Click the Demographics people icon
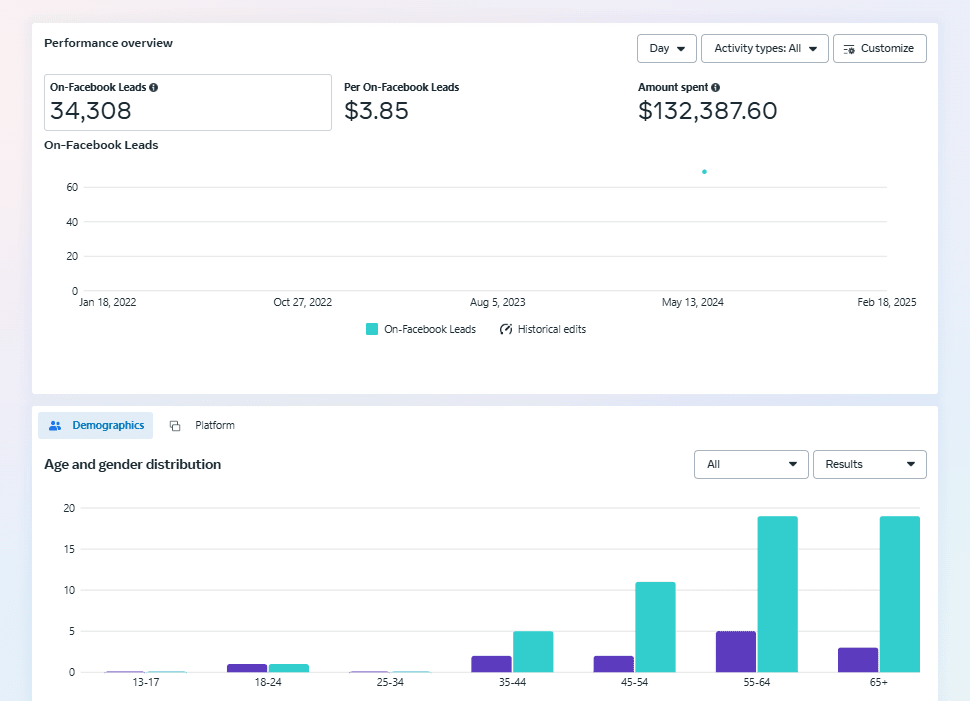Viewport: 970px width, 701px height. click(x=55, y=426)
